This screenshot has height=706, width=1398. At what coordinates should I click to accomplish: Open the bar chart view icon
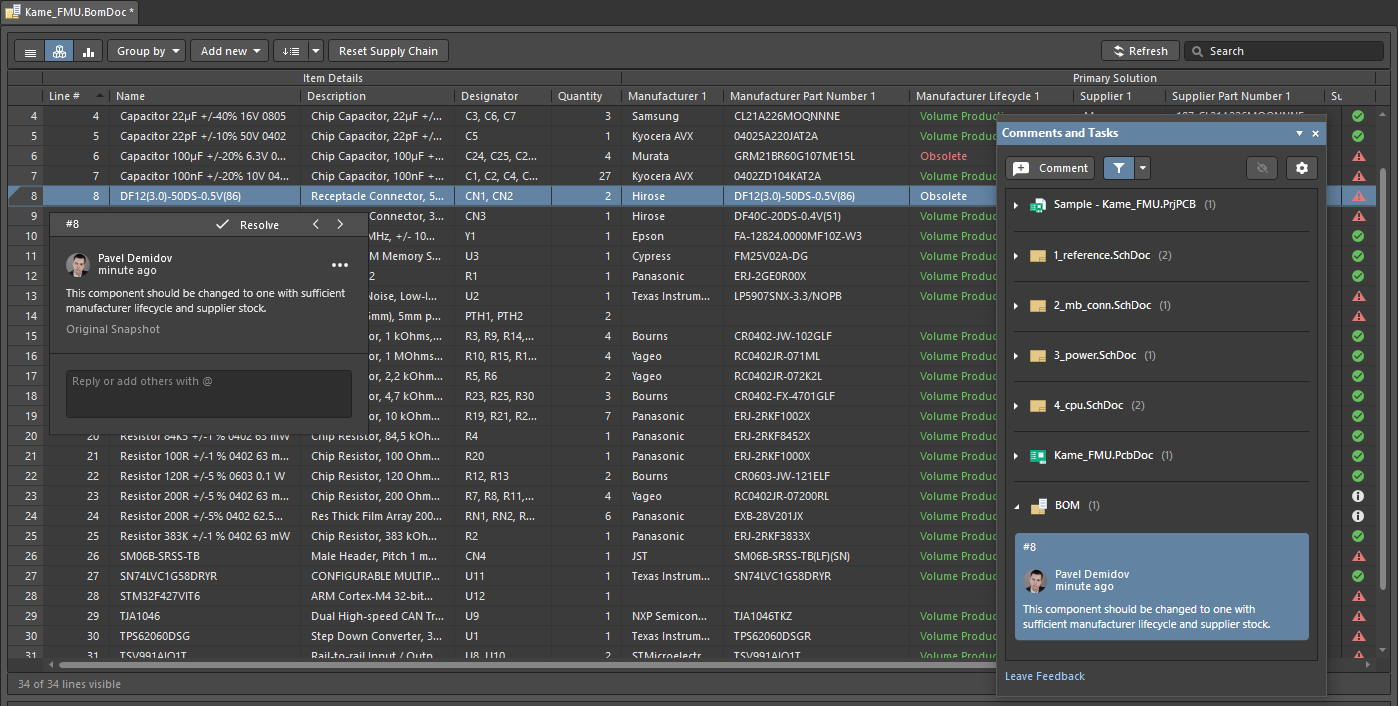pyautogui.click(x=88, y=51)
